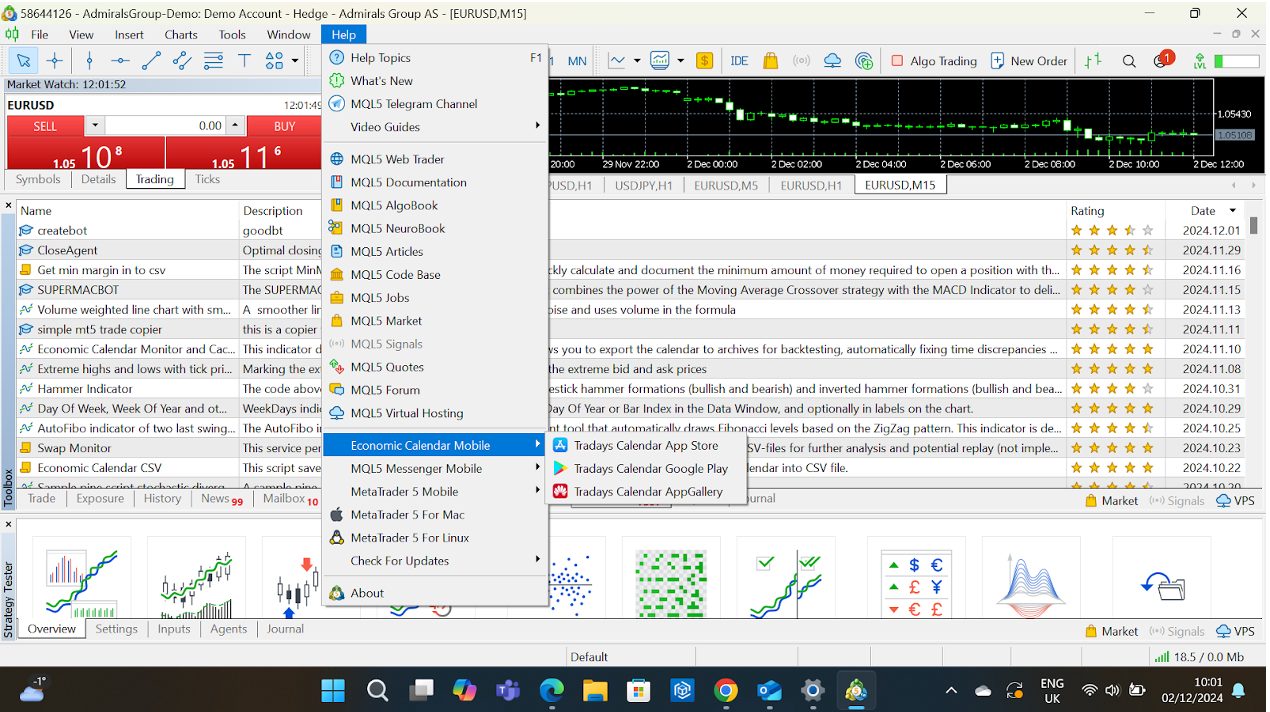Draw a vertical line tool
1270x712 pixels.
point(89,61)
